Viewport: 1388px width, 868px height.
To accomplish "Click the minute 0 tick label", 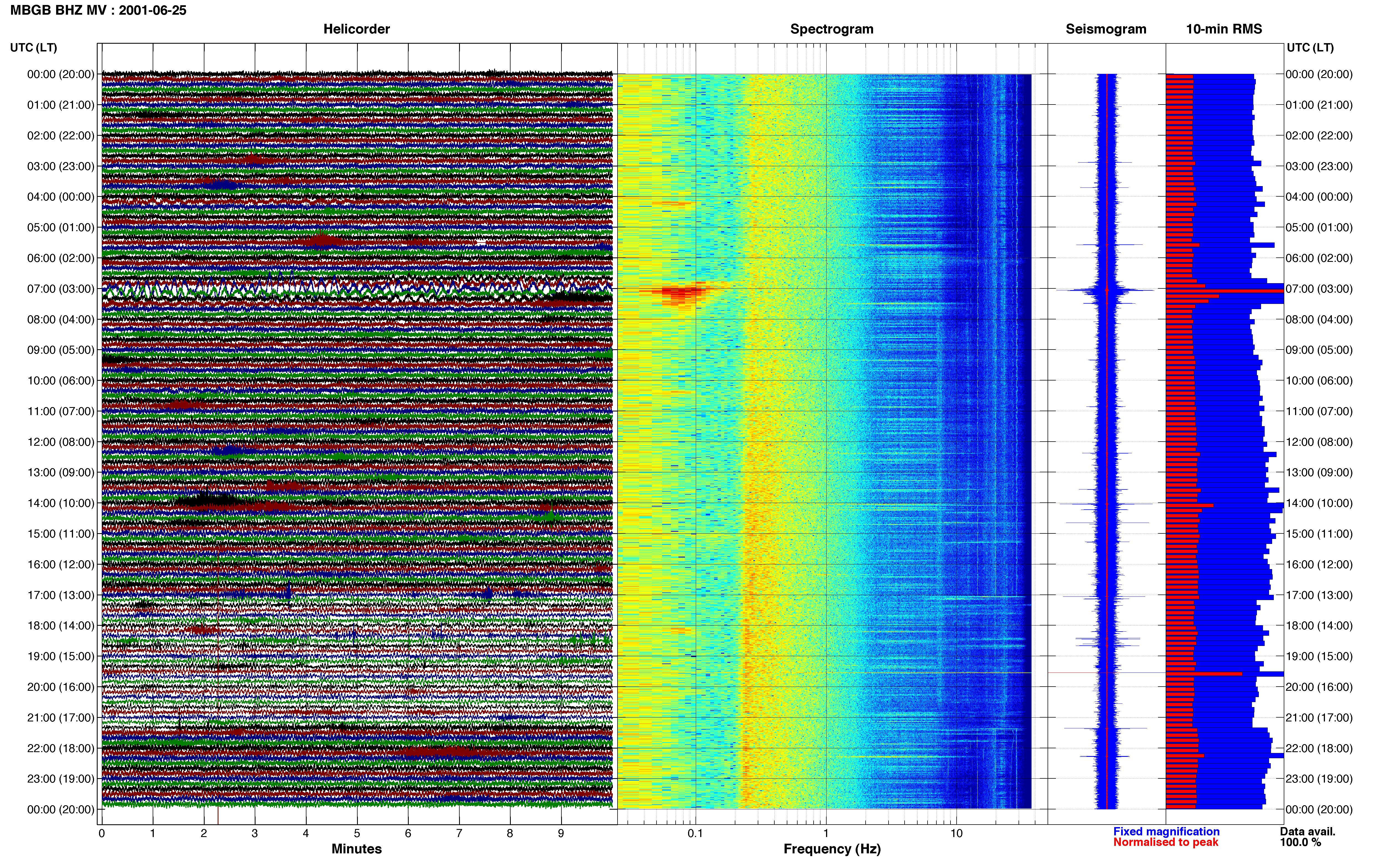I will pyautogui.click(x=101, y=833).
